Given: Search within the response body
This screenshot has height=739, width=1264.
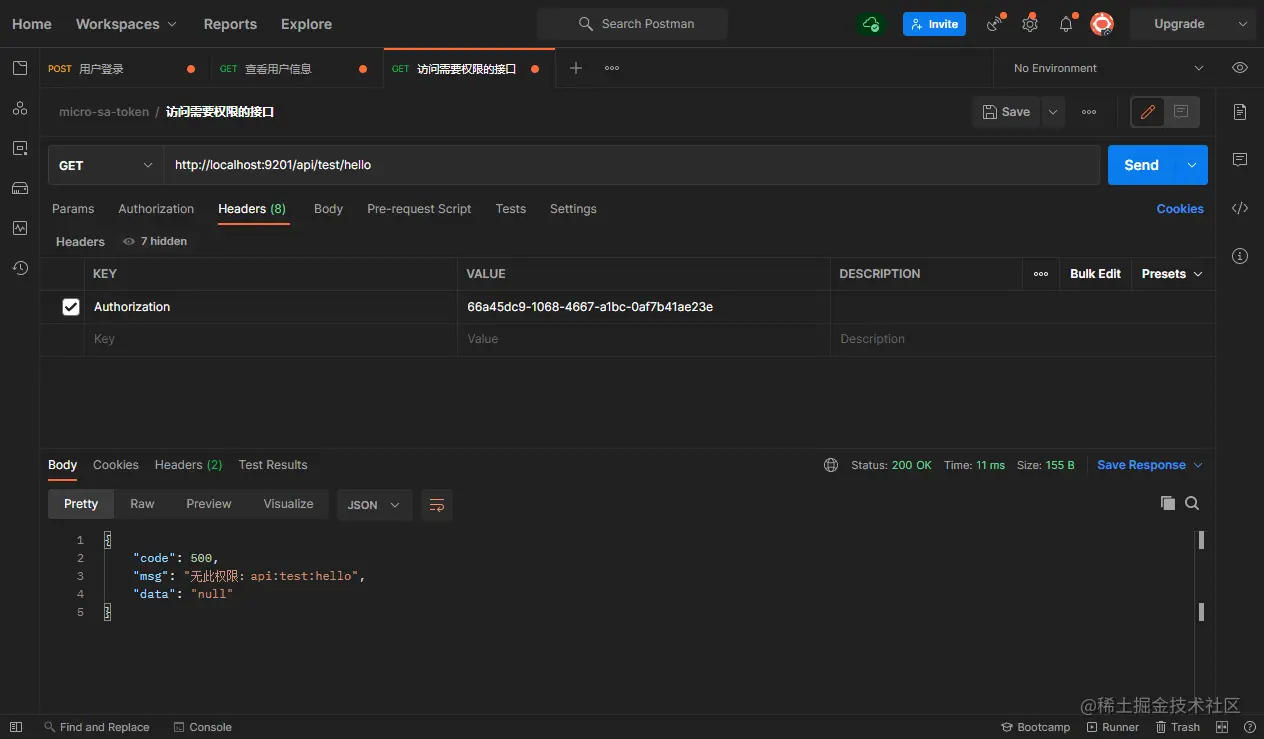Looking at the screenshot, I should (x=1192, y=503).
